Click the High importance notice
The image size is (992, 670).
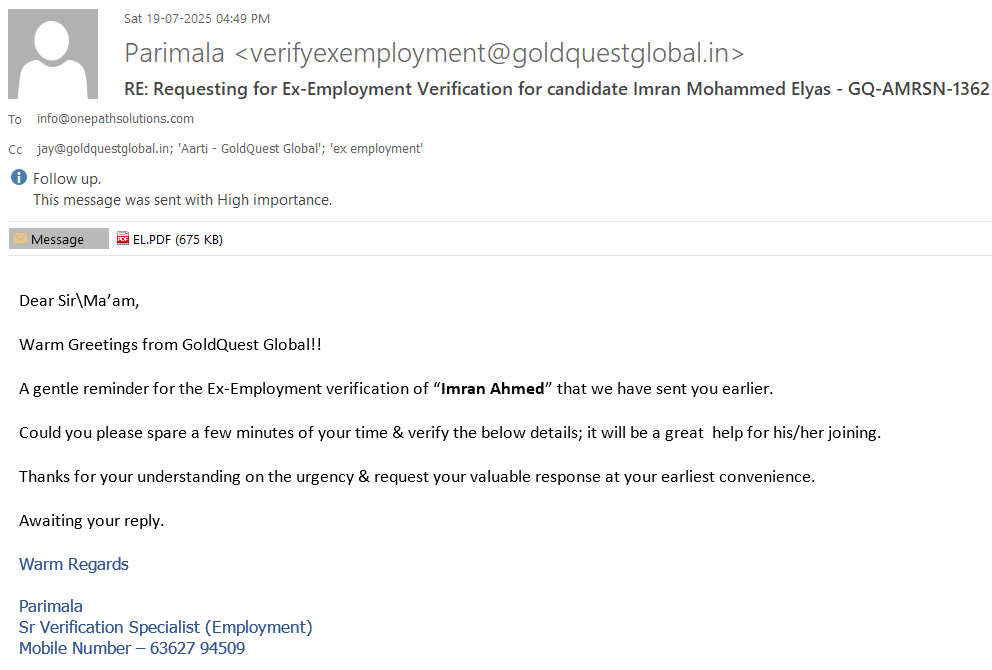tap(182, 200)
